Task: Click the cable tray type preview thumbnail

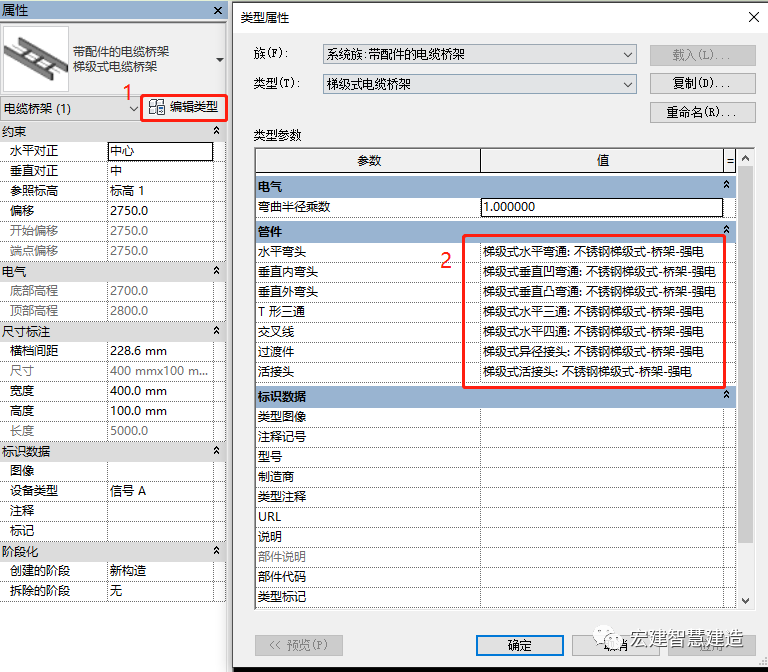Action: [36, 59]
